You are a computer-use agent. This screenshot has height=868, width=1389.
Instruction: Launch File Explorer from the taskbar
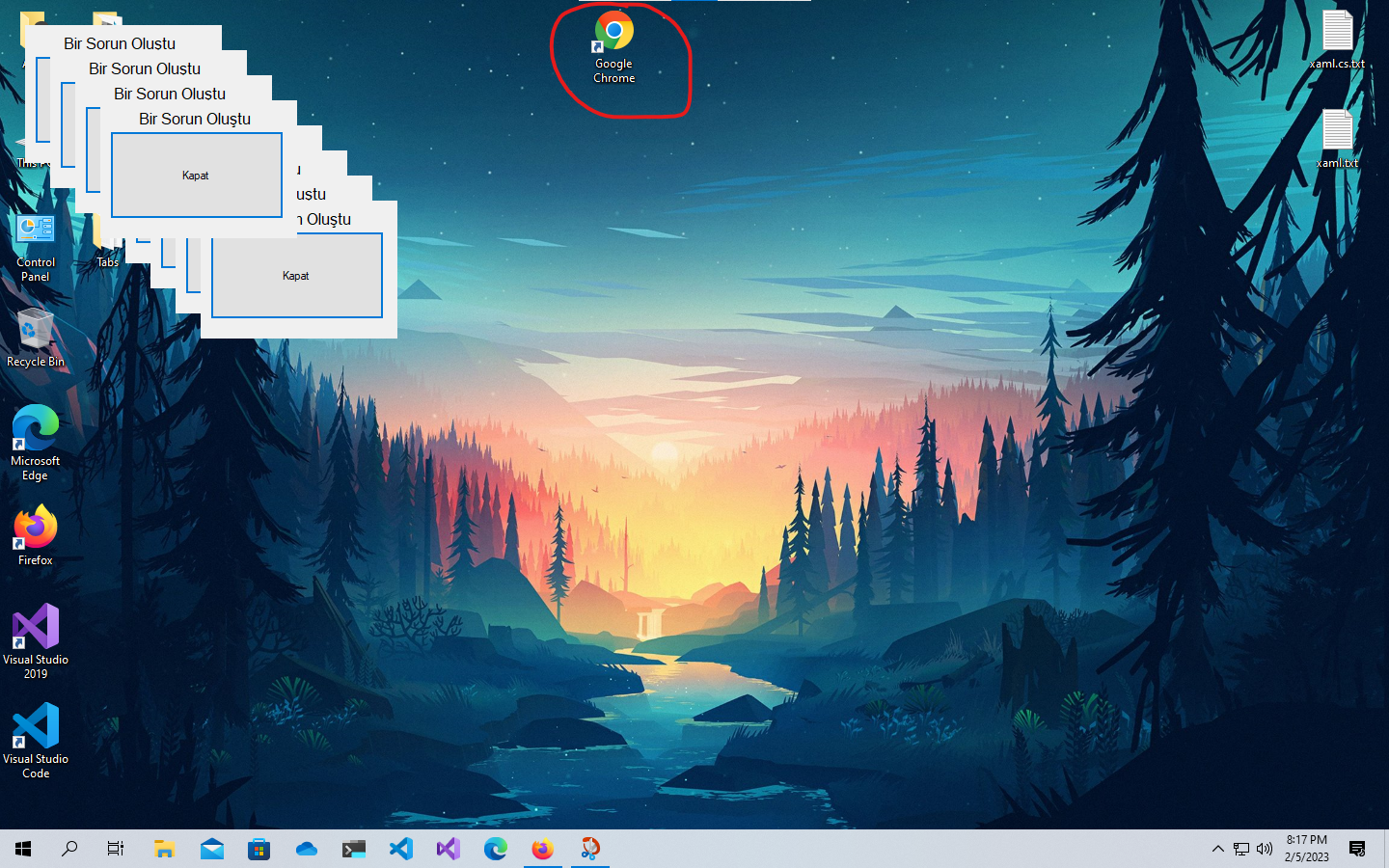(x=164, y=849)
